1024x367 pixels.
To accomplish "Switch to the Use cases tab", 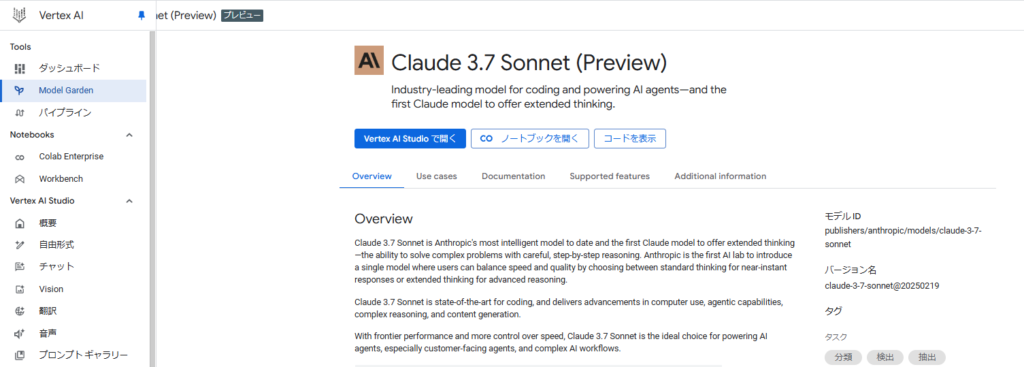I will pyautogui.click(x=436, y=176).
